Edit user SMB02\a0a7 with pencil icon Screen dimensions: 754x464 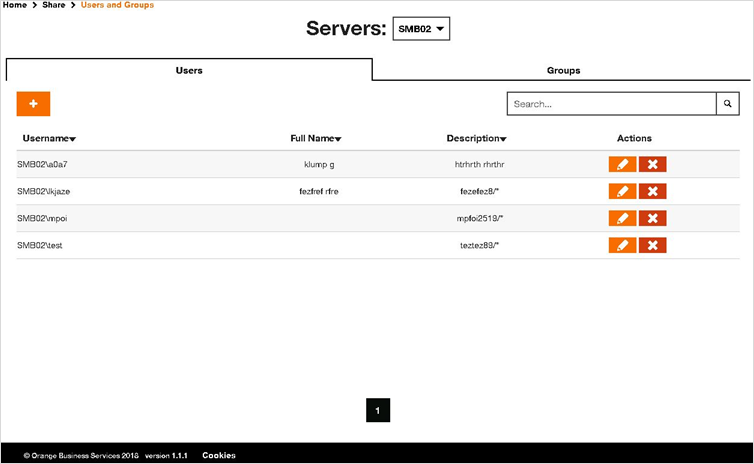coord(622,164)
